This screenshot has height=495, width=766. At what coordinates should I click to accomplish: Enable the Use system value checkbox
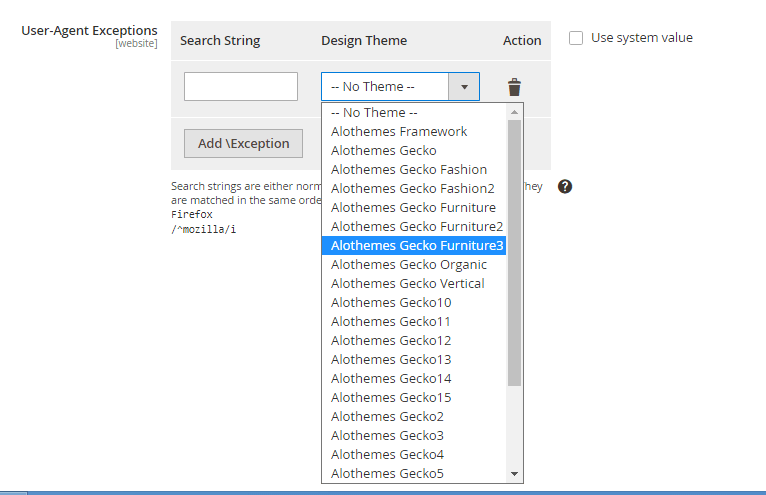(576, 38)
